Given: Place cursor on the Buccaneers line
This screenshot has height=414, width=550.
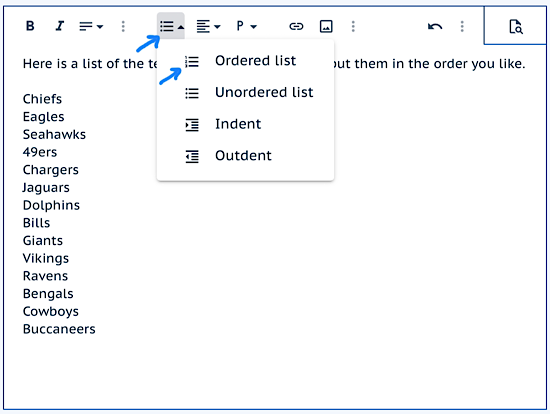Looking at the screenshot, I should pos(59,329).
